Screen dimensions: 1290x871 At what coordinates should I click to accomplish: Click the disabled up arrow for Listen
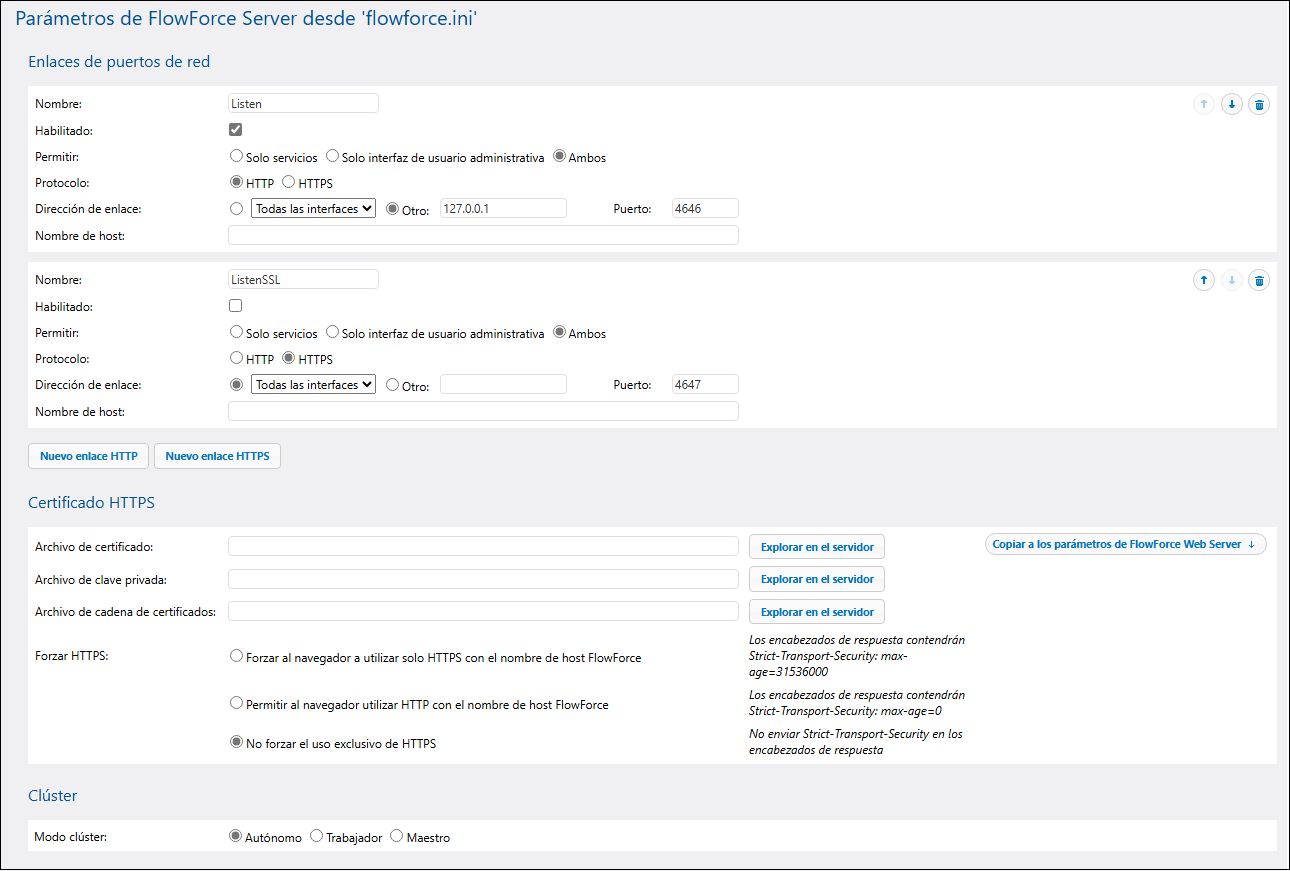[x=1203, y=104]
